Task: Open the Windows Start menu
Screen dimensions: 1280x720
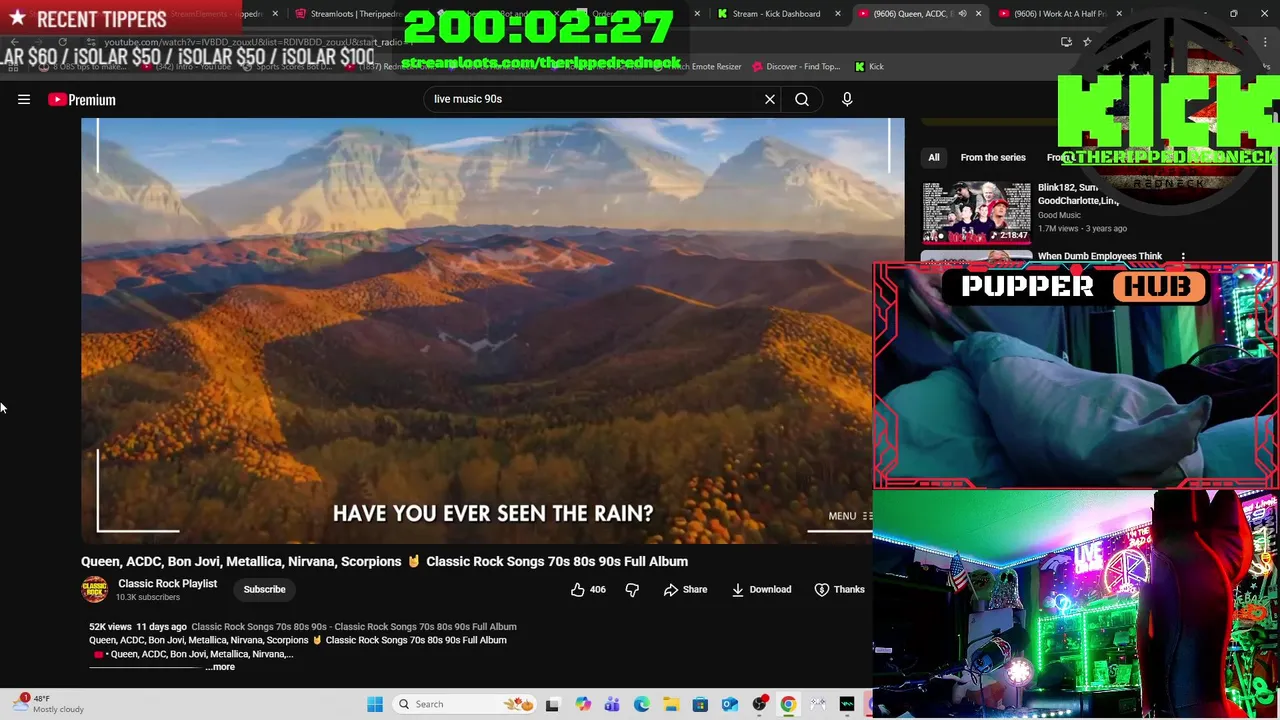Action: click(x=375, y=704)
